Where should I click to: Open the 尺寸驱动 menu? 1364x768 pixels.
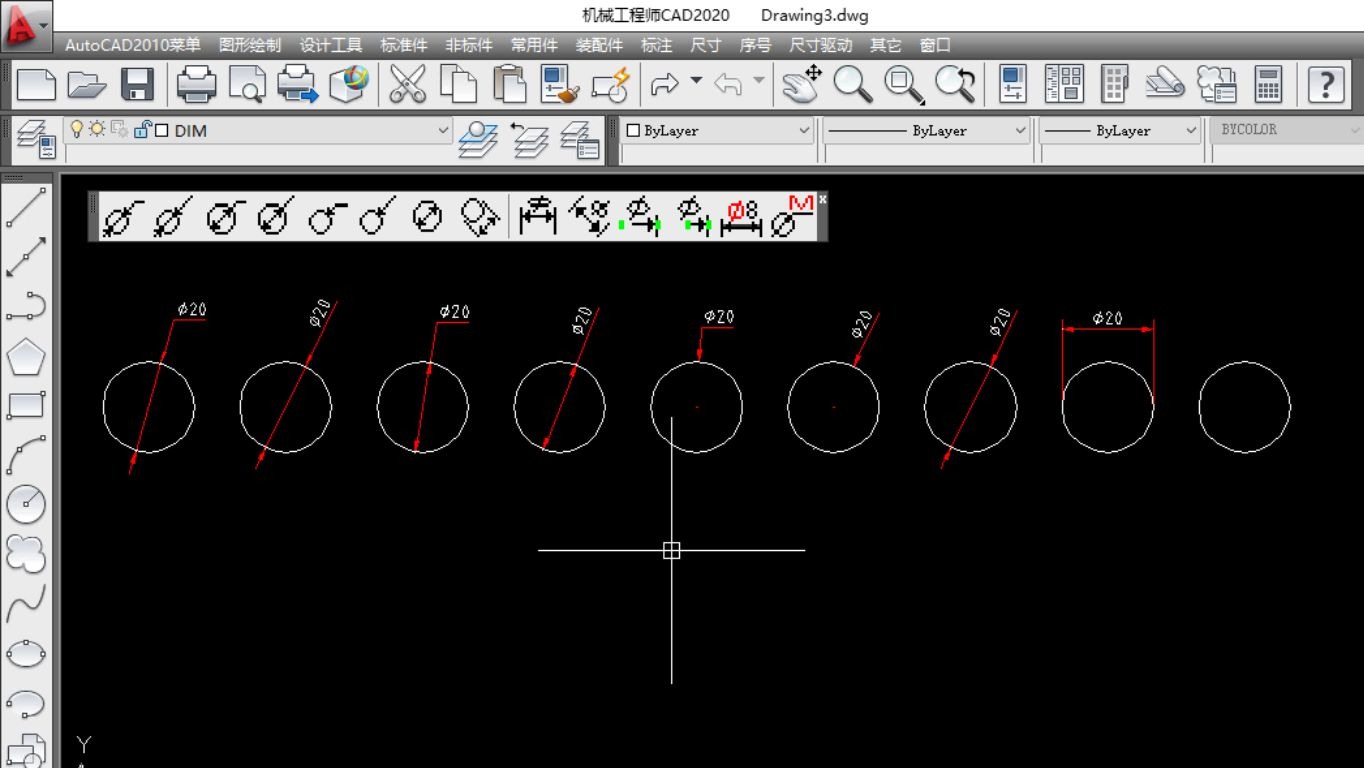point(821,45)
